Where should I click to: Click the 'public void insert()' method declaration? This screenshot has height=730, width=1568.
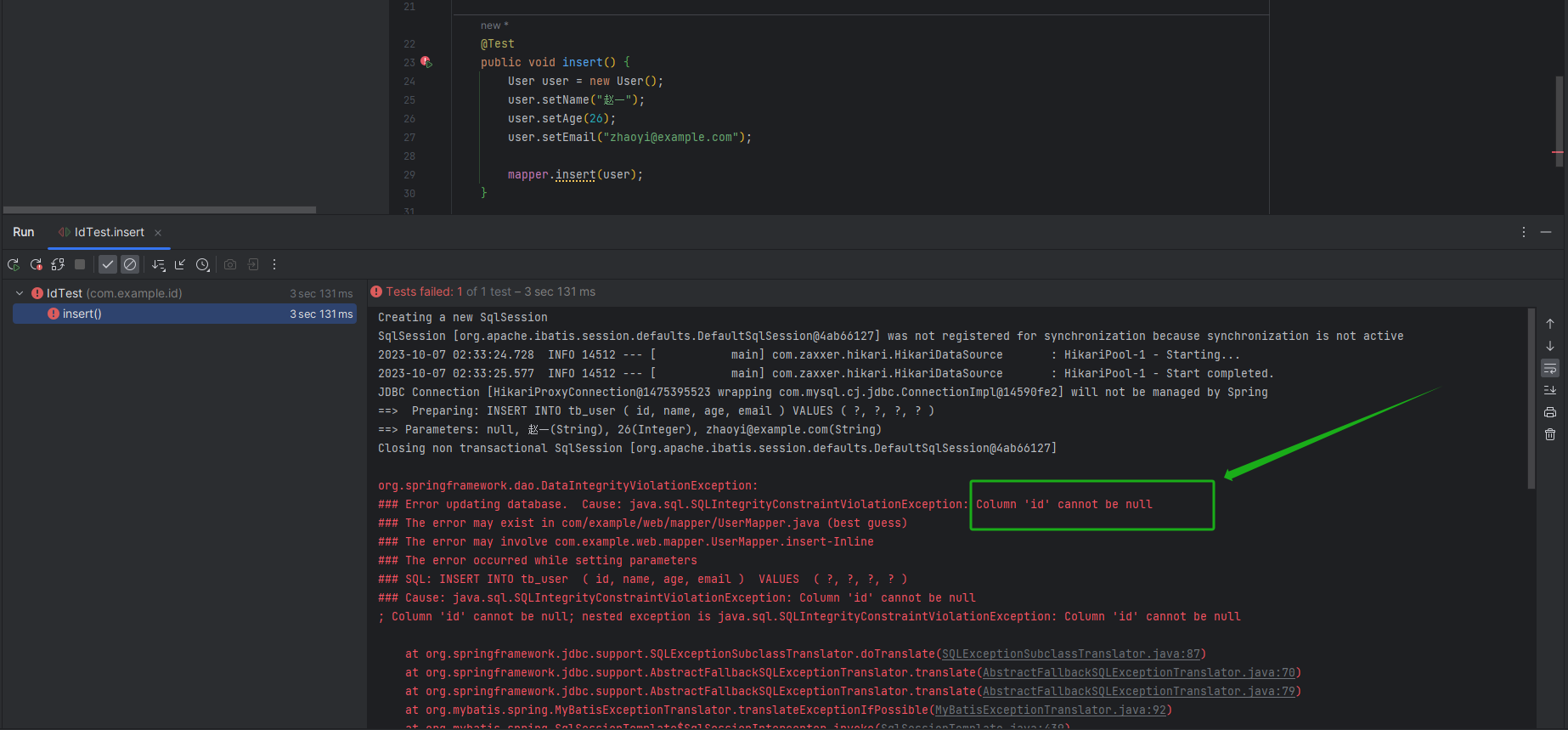(555, 63)
